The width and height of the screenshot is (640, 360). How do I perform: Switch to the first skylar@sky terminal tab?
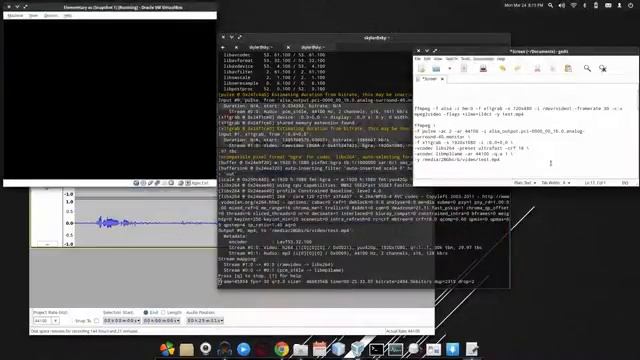click(260, 47)
